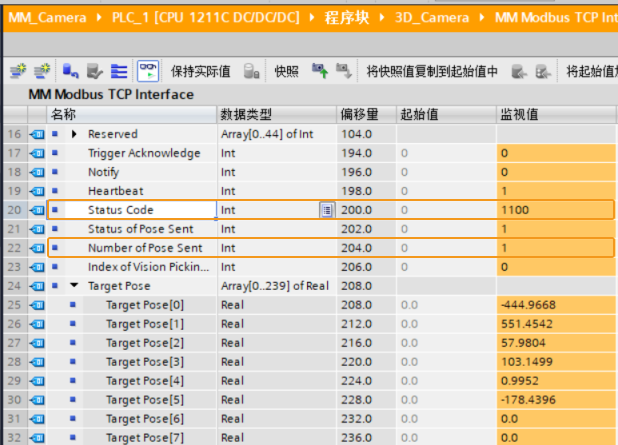Viewport: 618px width, 445px height.
Task: Click tag icon on Number of Pose Sent row
Action: point(37,248)
